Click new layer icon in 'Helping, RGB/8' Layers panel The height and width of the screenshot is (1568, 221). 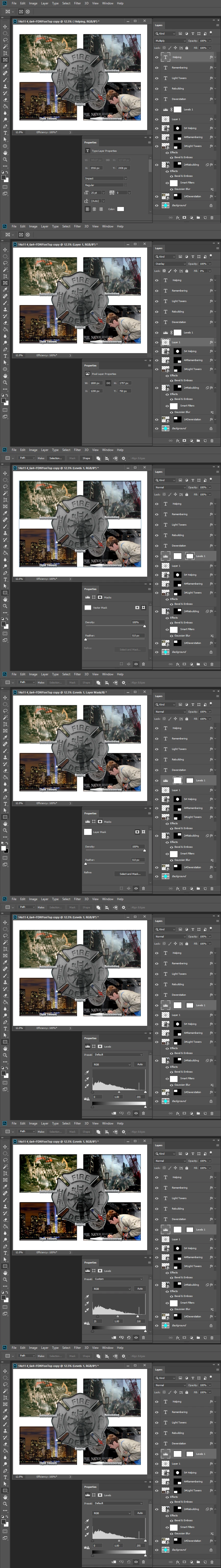coord(205,217)
